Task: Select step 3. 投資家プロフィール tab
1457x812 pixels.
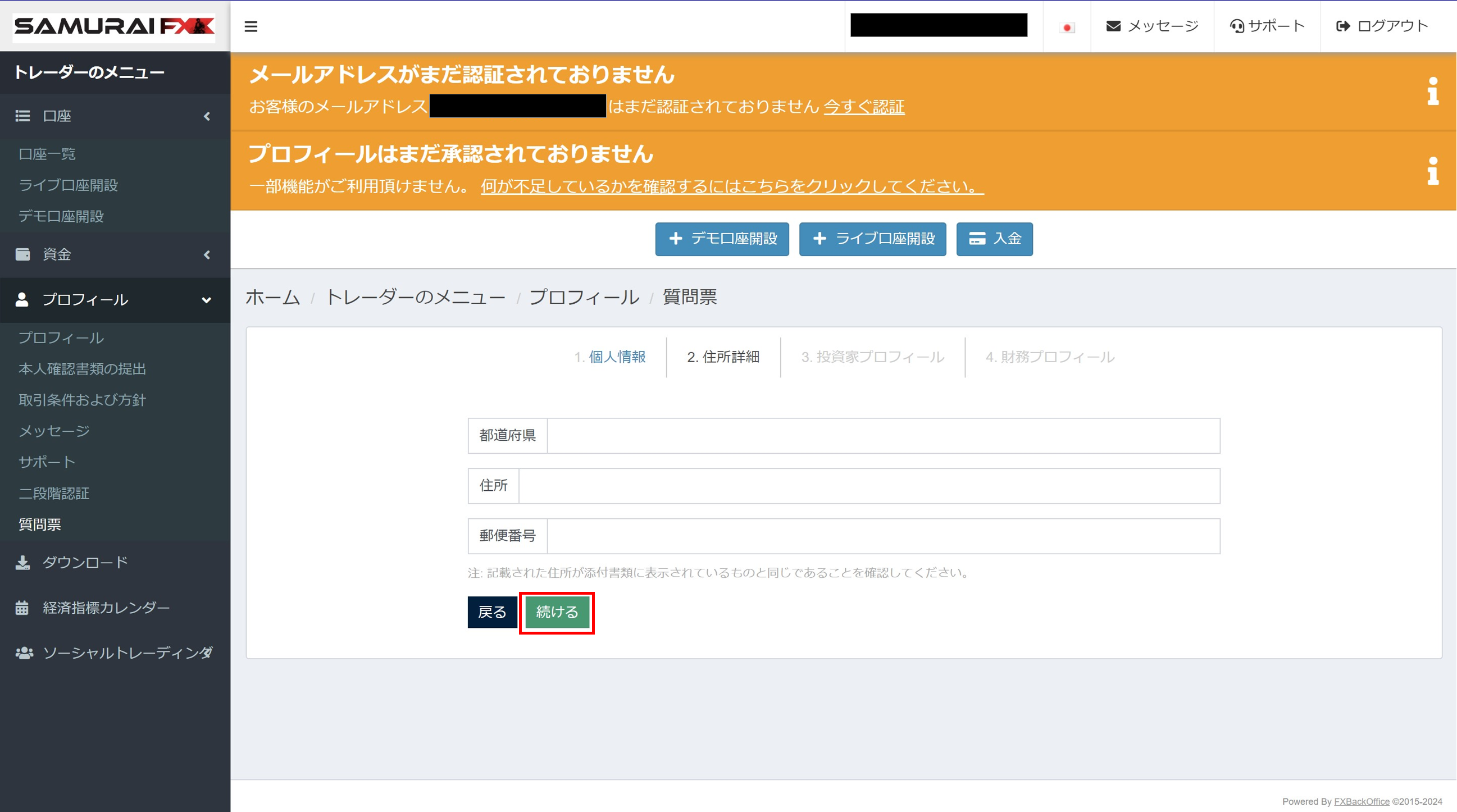Action: click(873, 357)
